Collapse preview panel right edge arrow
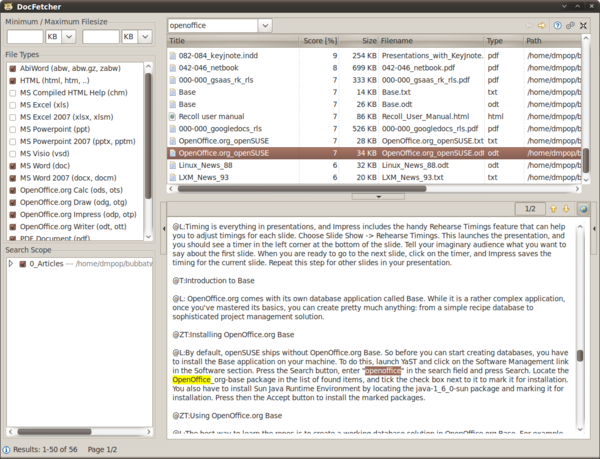The width and height of the screenshot is (600, 459). pos(594,229)
